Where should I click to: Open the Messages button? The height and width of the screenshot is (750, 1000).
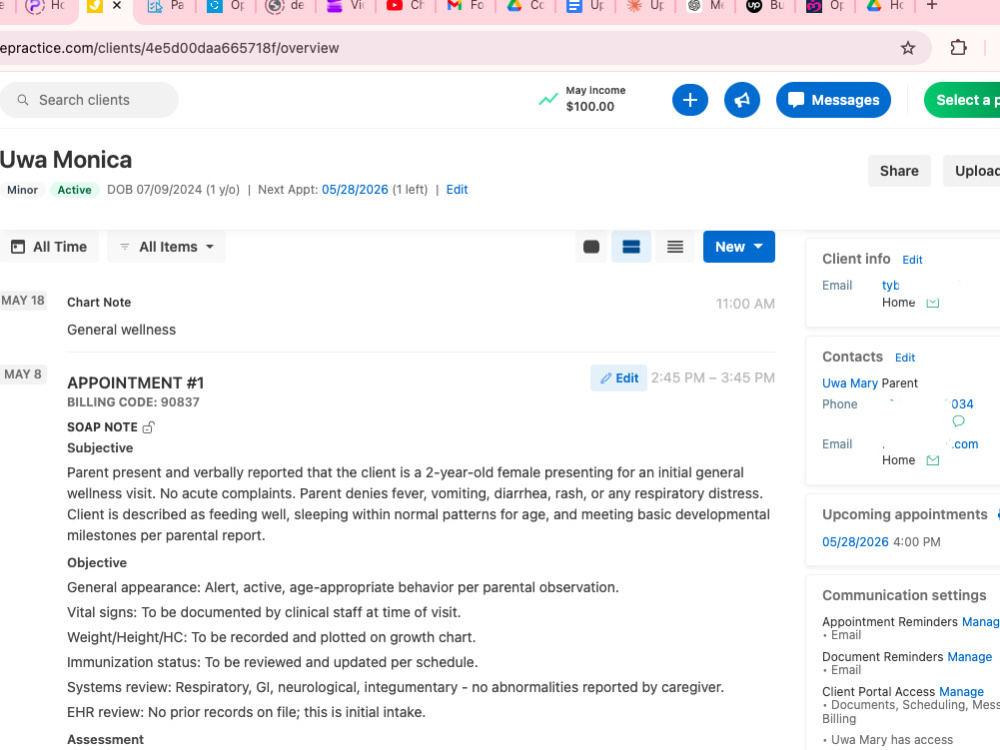click(833, 100)
